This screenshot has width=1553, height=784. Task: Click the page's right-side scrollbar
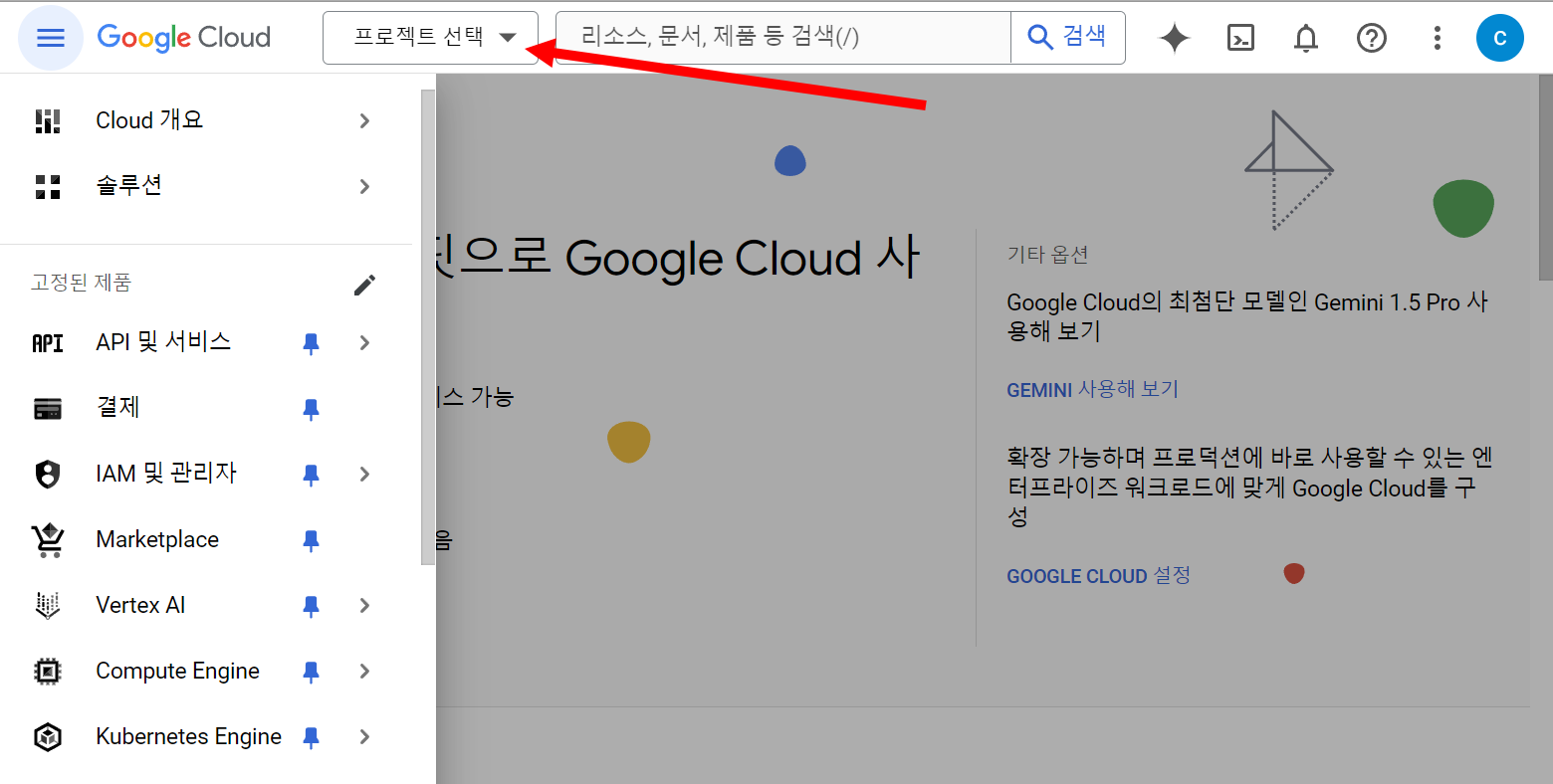(1545, 176)
